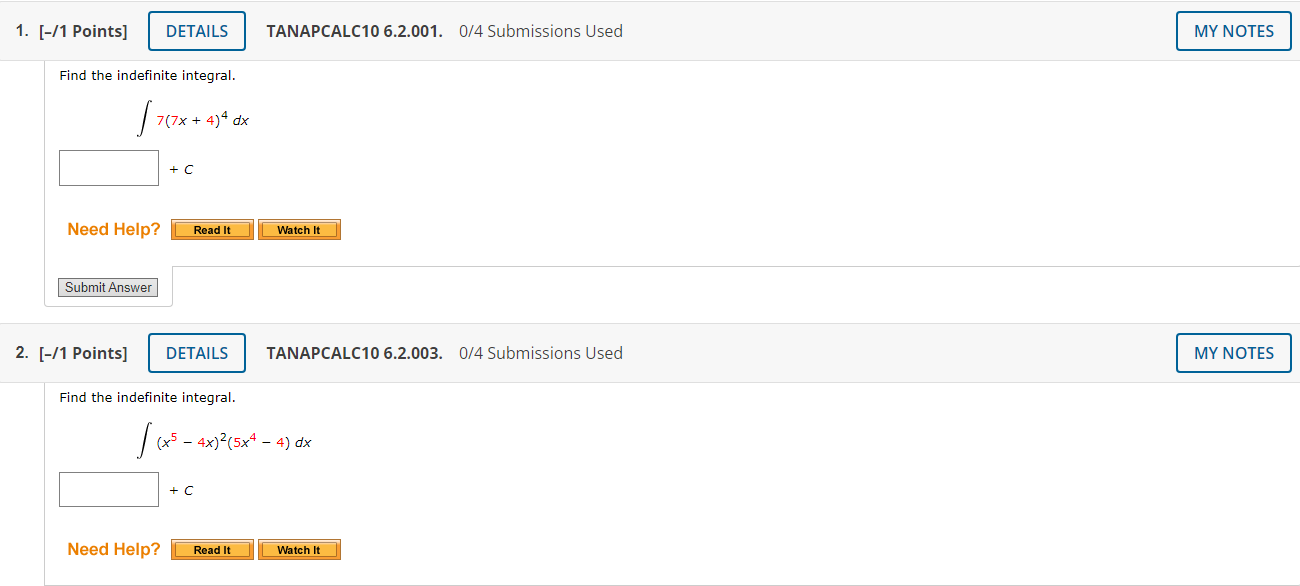The height and width of the screenshot is (586, 1300).
Task: Open MY NOTES for problem 2
Action: pyautogui.click(x=1233, y=352)
